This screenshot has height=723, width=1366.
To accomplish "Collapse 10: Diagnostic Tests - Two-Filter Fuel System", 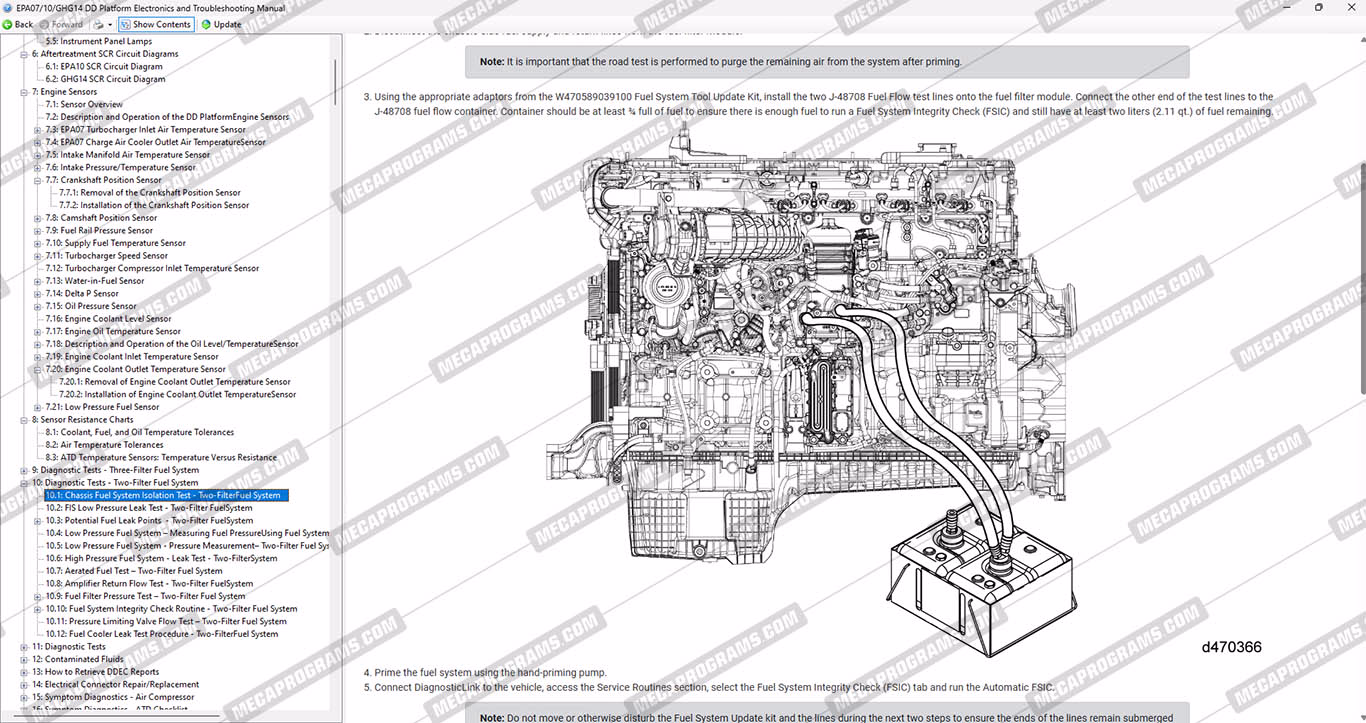I will click(x=24, y=483).
